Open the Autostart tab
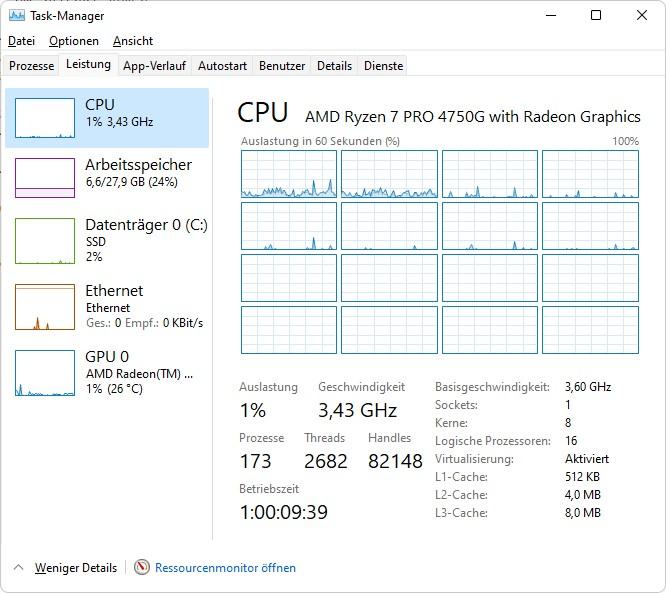Image resolution: width=666 pixels, height=593 pixels. (x=222, y=66)
